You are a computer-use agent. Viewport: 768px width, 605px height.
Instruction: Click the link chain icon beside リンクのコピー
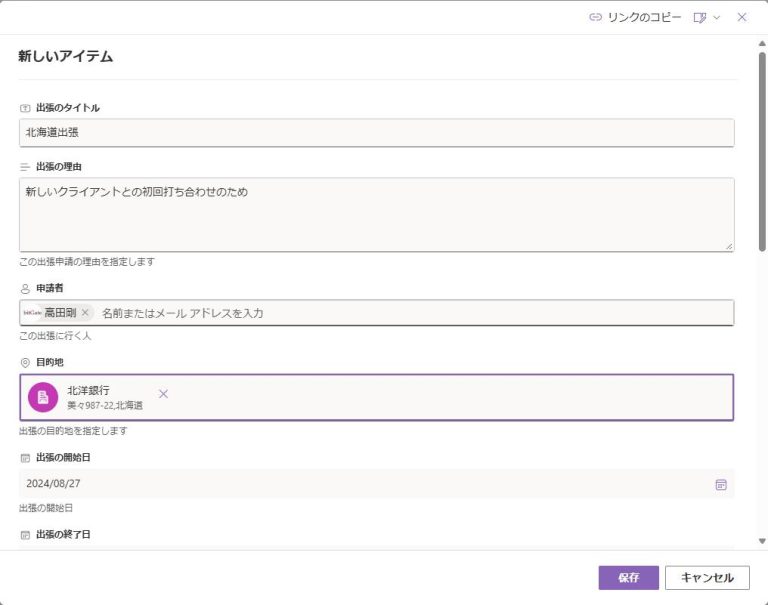click(595, 17)
